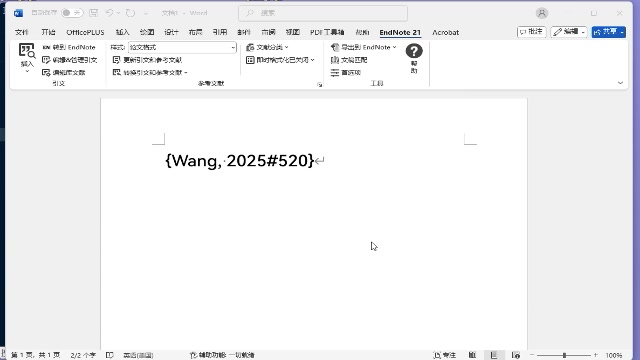Viewport: 640px width, 360px height.
Task: Click the 100% zoom level
Action: [x=613, y=355]
